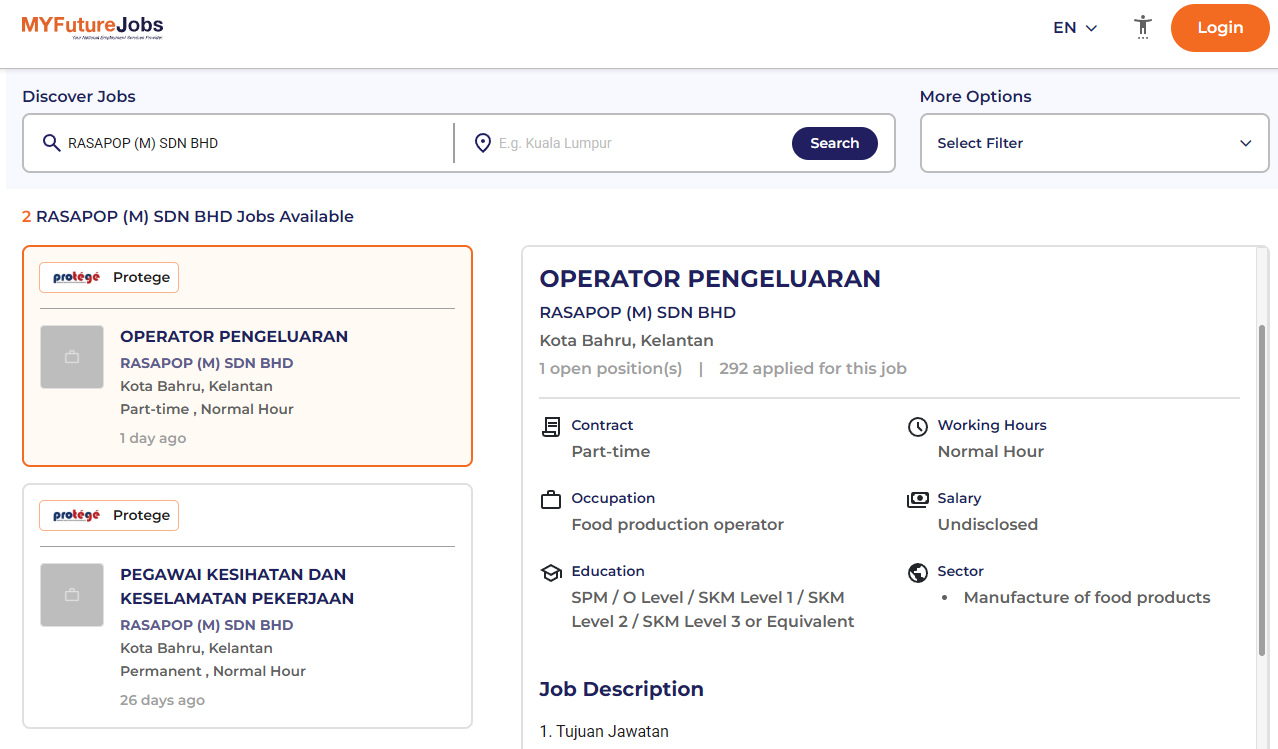
Task: Click the Occupation briefcase icon
Action: click(x=551, y=500)
